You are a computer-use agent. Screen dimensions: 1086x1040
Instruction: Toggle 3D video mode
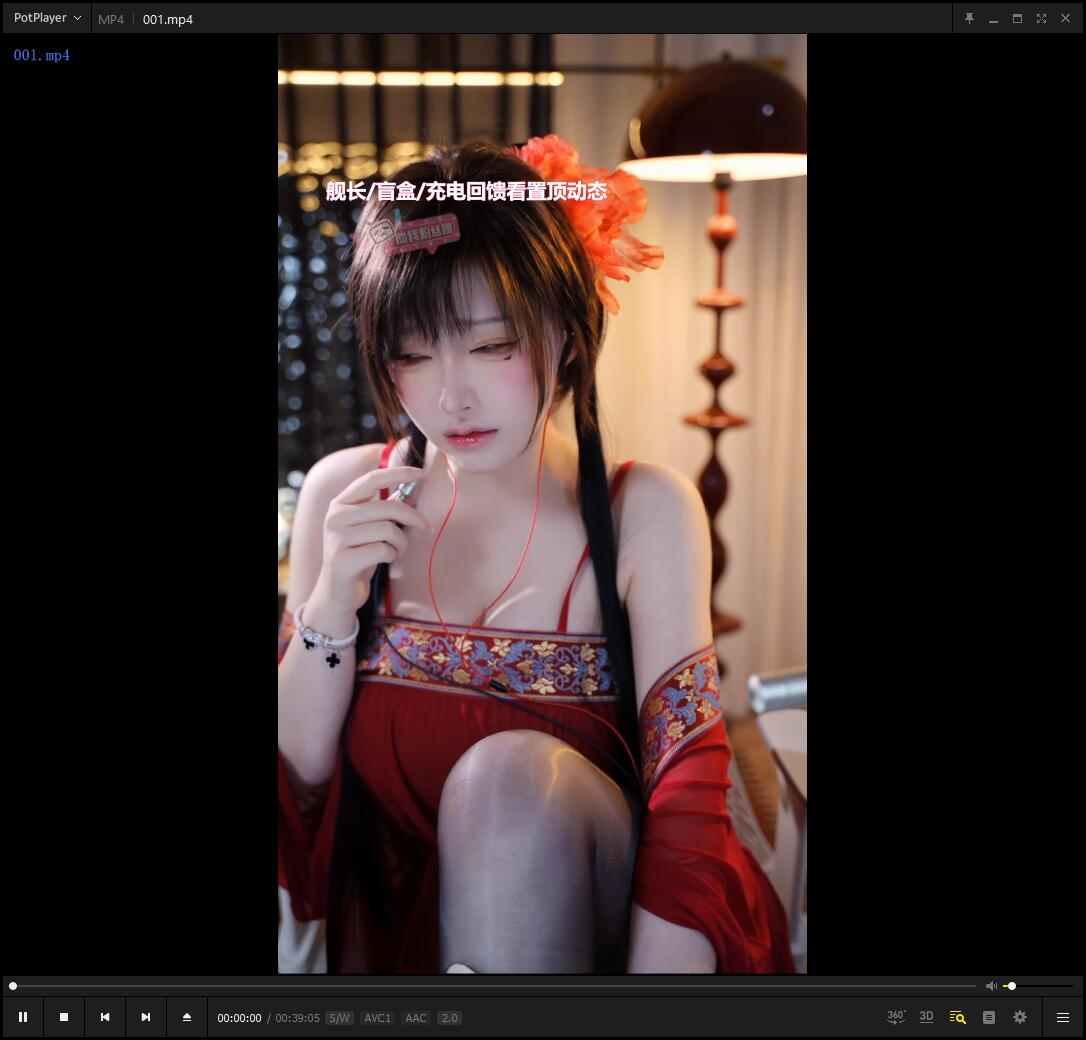(926, 1017)
